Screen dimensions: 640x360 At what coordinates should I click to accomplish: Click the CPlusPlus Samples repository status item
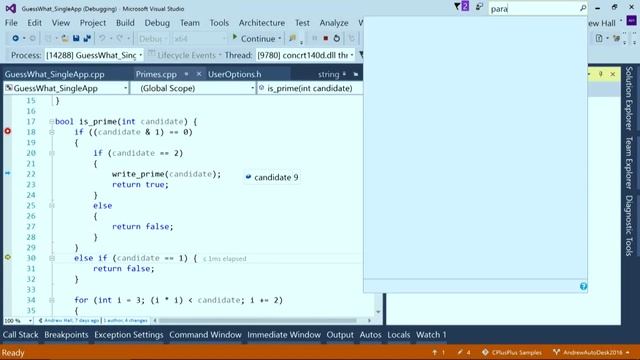pyautogui.click(x=512, y=352)
